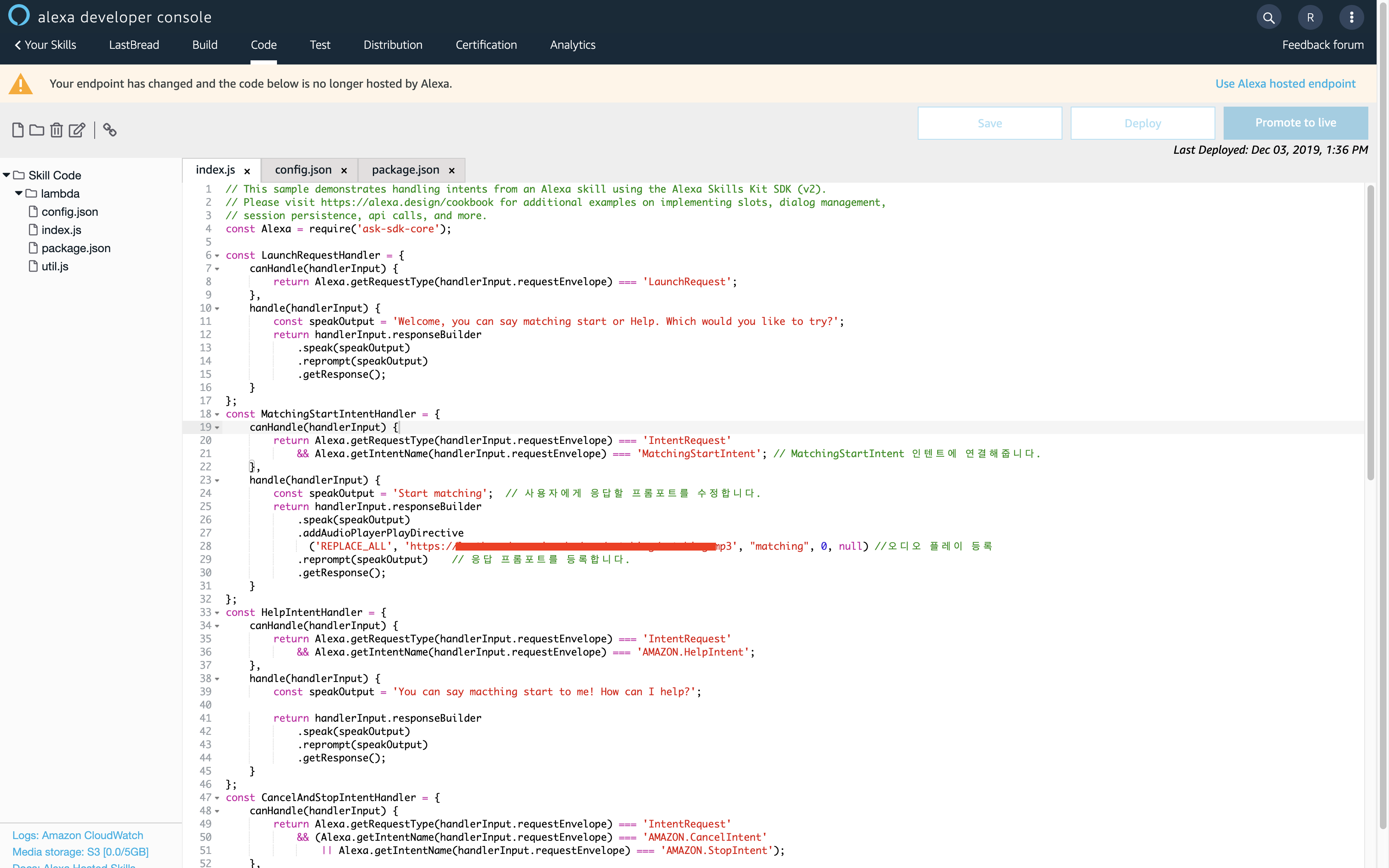Click the Deploy button
The image size is (1389, 868).
coord(1142,123)
